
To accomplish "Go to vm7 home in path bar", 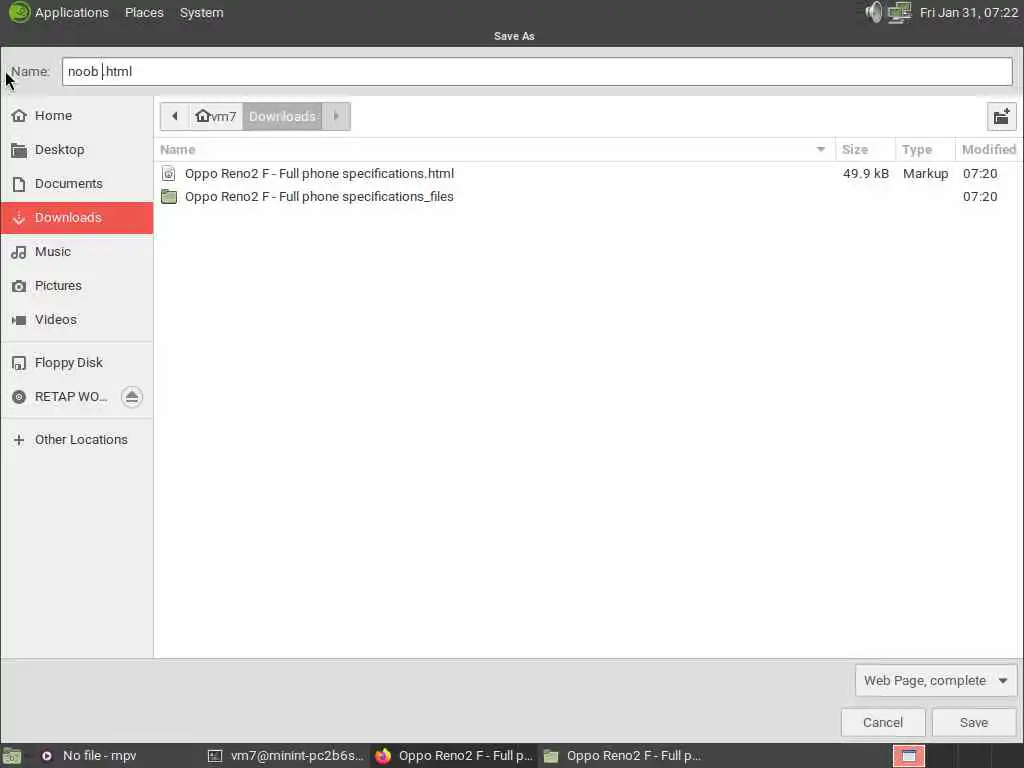I will tap(216, 116).
